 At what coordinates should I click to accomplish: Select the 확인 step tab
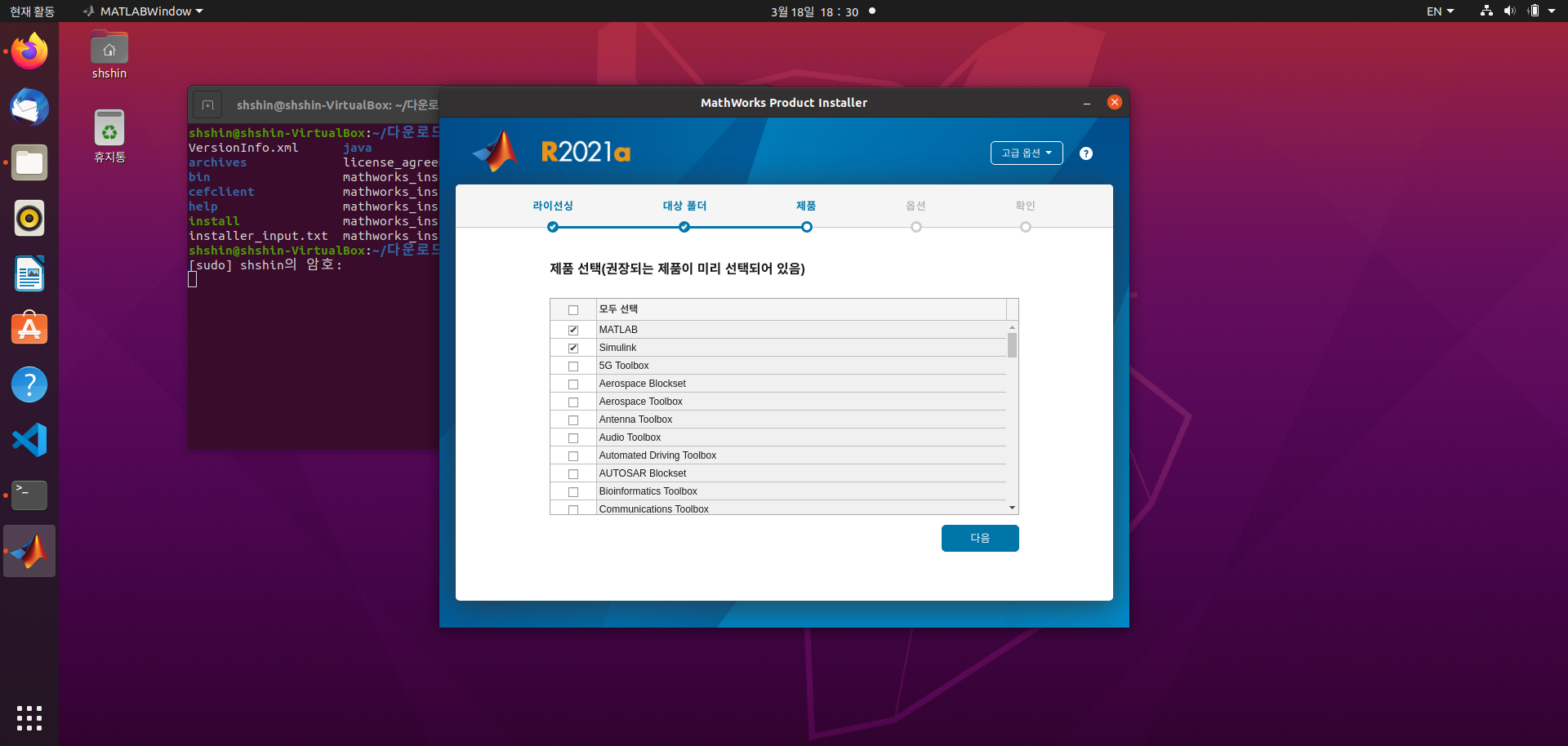pos(1025,206)
